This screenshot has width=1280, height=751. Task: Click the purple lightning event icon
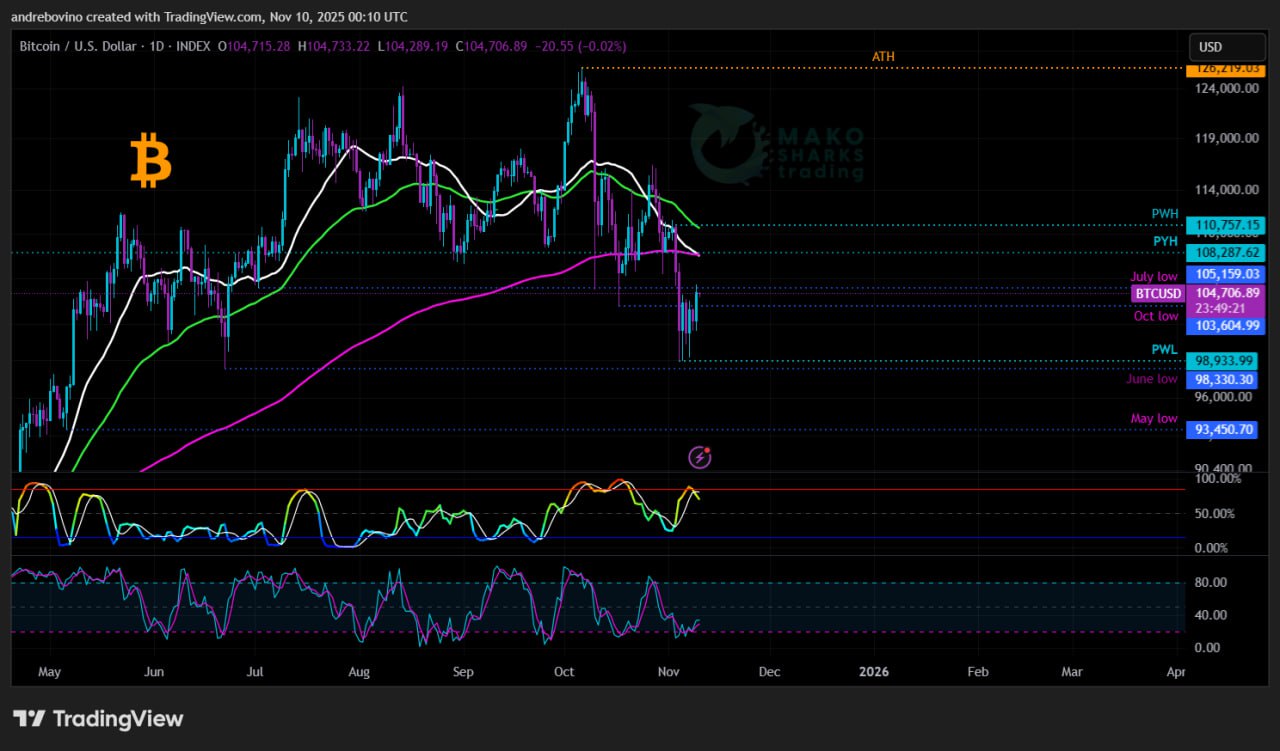700,457
